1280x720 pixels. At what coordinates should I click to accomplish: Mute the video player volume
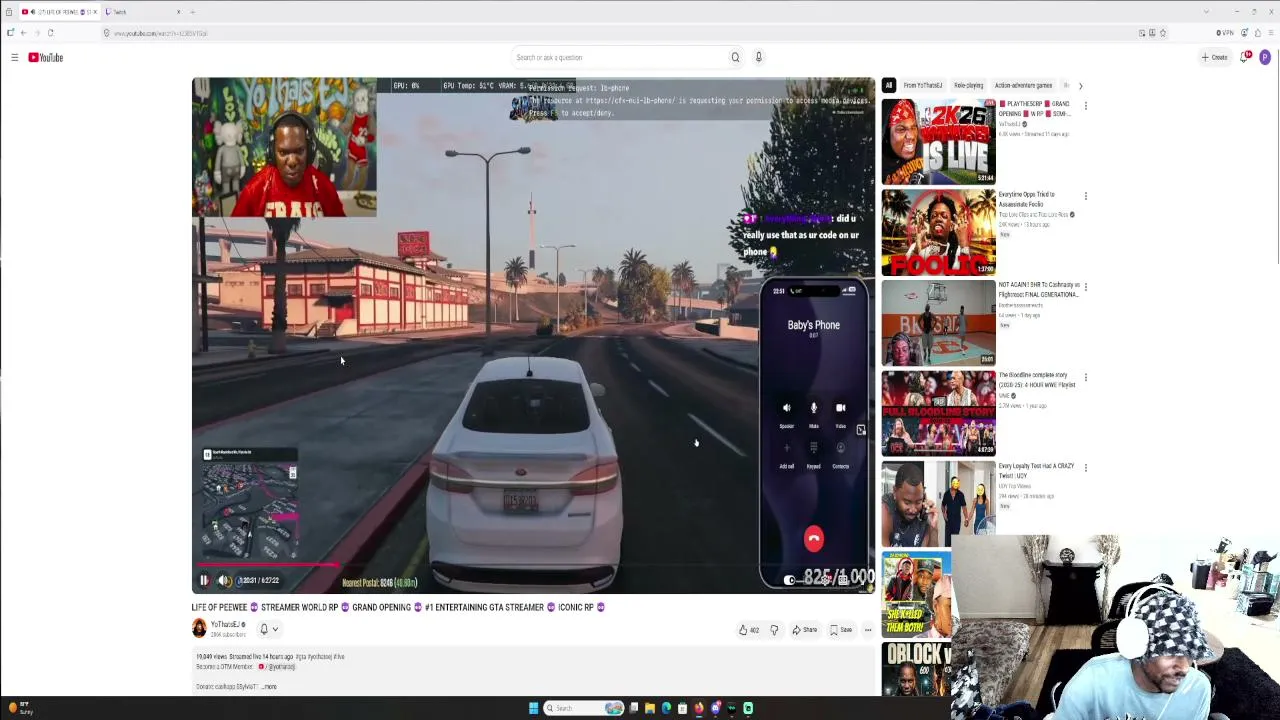[x=224, y=580]
